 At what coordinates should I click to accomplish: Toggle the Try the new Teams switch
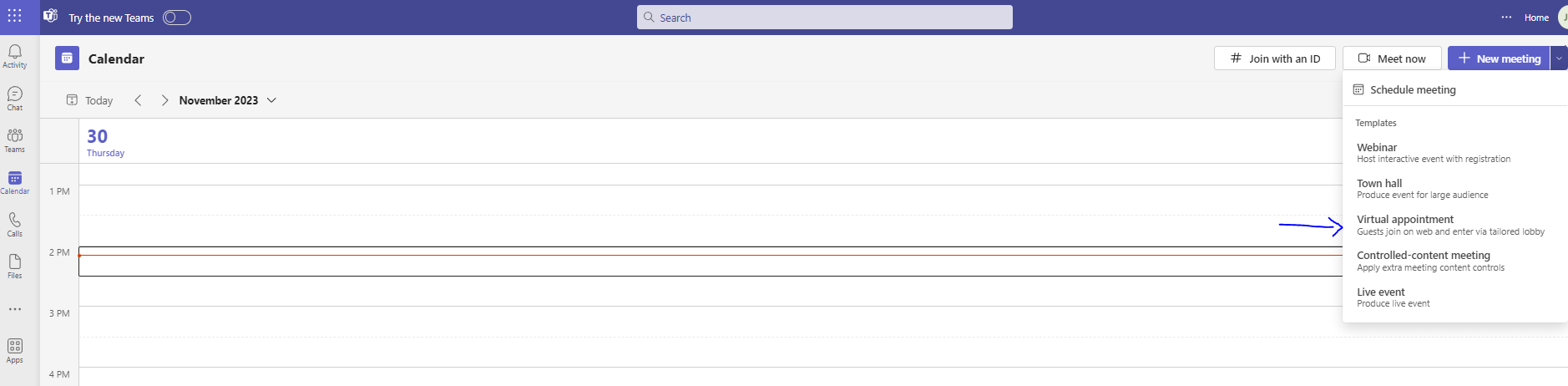177,18
